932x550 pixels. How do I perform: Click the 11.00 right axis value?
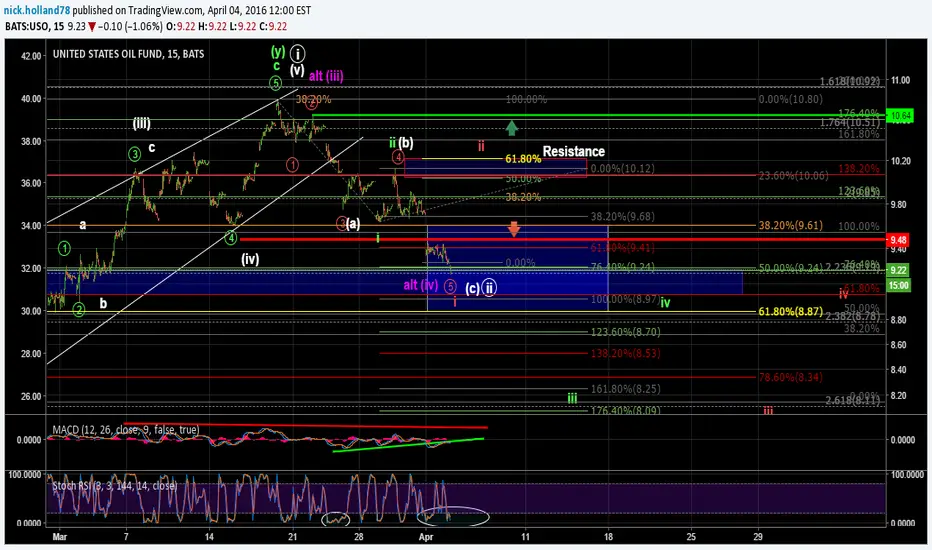click(x=900, y=80)
